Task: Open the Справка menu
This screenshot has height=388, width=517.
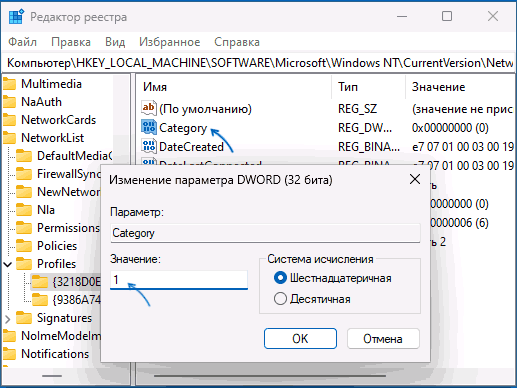Action: pos(237,42)
